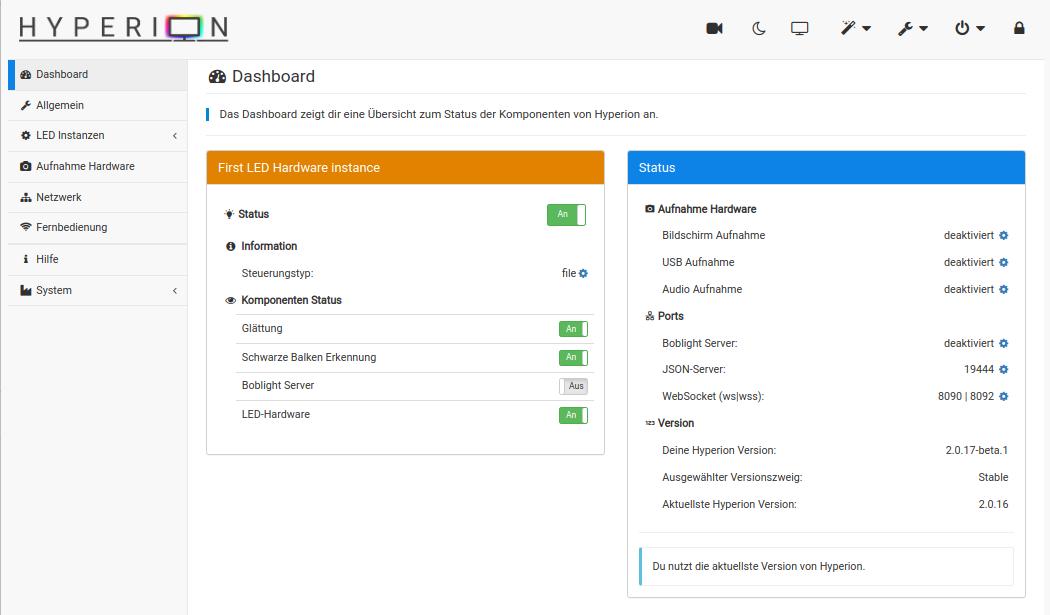
Task: Click the video camera icon in top bar
Action: point(715,28)
